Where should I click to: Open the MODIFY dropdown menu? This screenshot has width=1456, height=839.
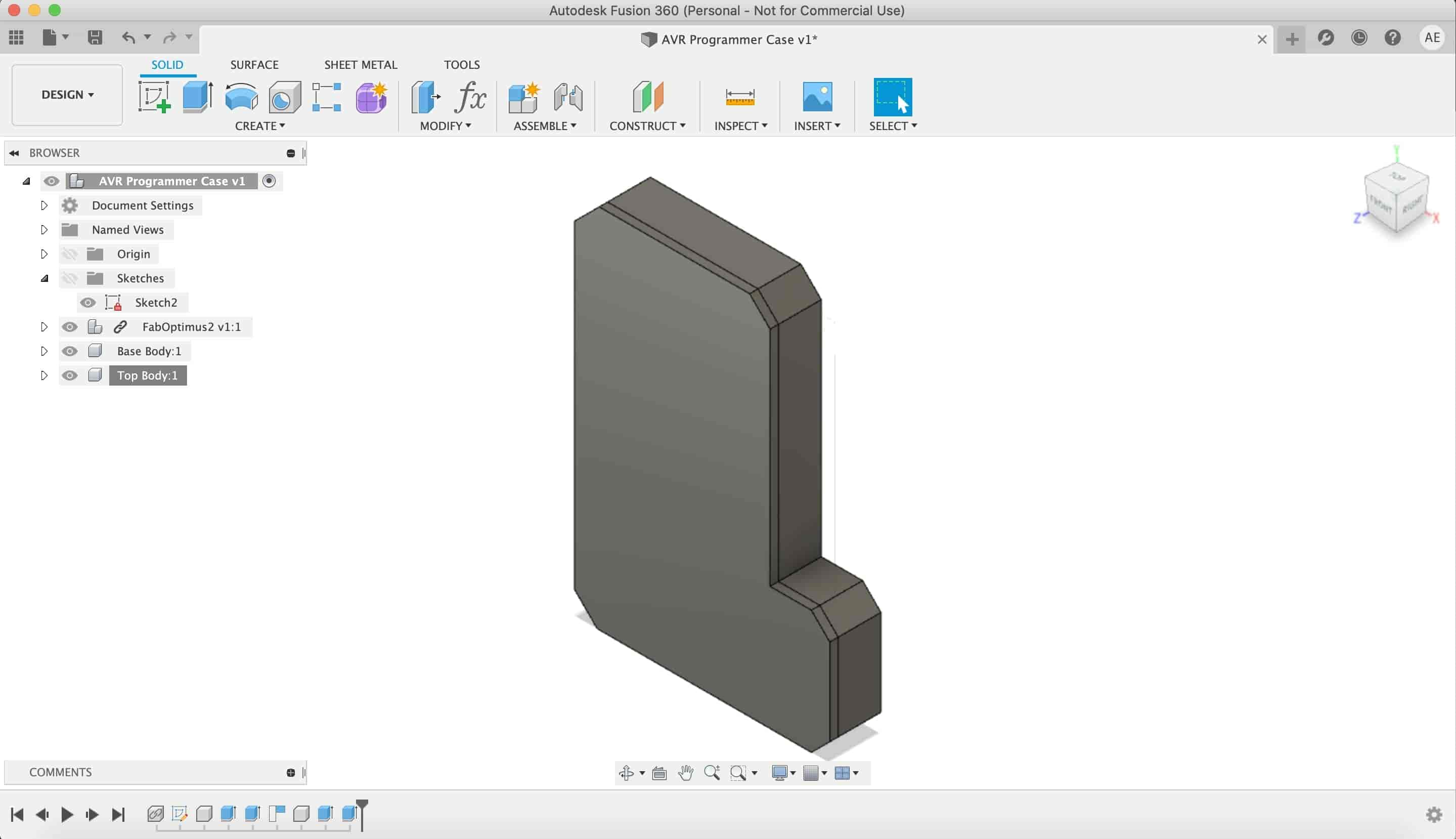pyautogui.click(x=445, y=125)
